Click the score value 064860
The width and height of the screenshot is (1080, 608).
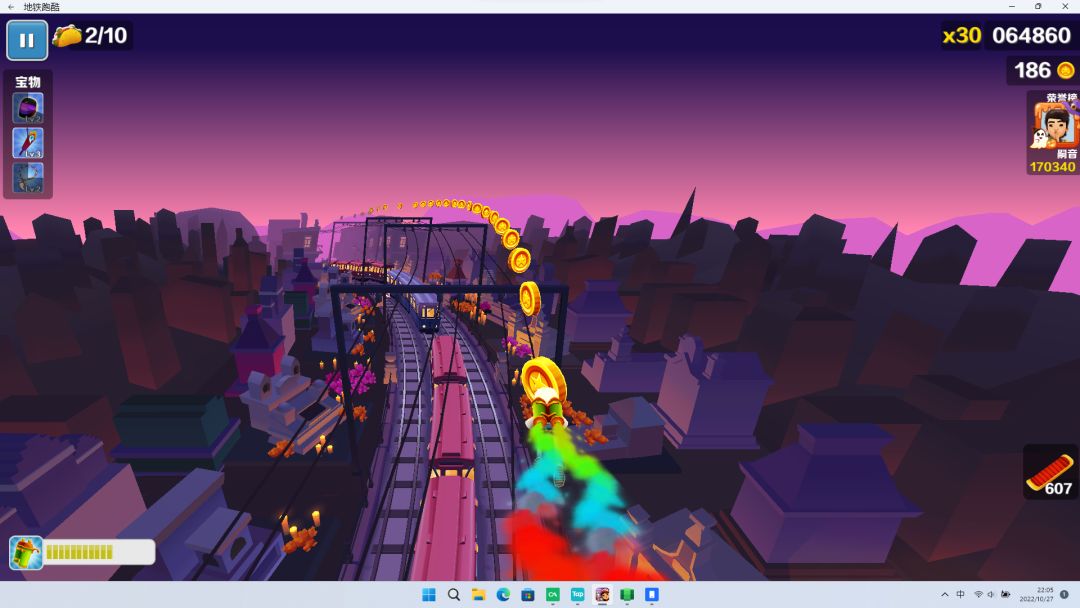pyautogui.click(x=1031, y=35)
